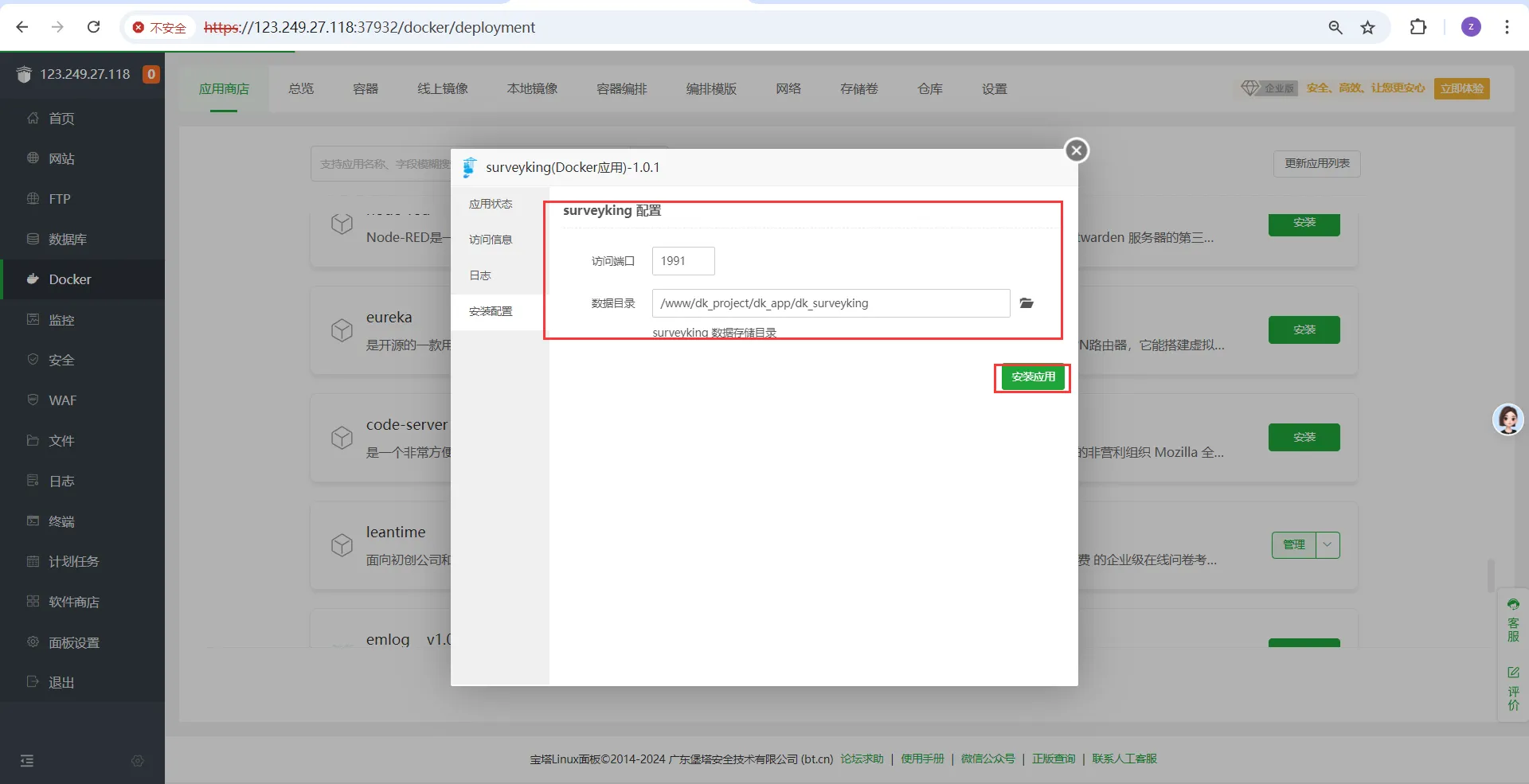
Task: Open customer service avatar chat
Action: tap(1507, 419)
